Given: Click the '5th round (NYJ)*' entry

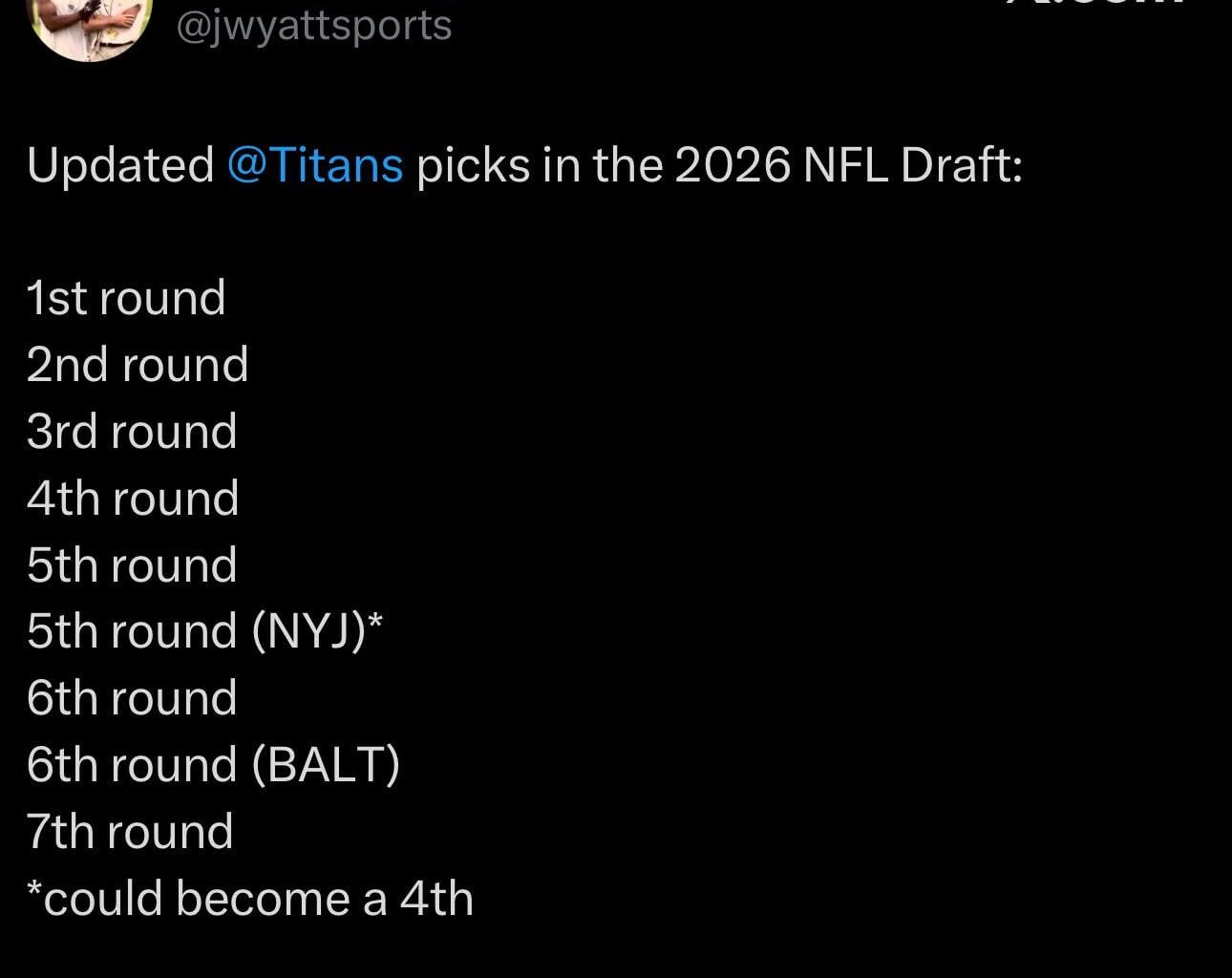Looking at the screenshot, I should pyautogui.click(x=205, y=630).
